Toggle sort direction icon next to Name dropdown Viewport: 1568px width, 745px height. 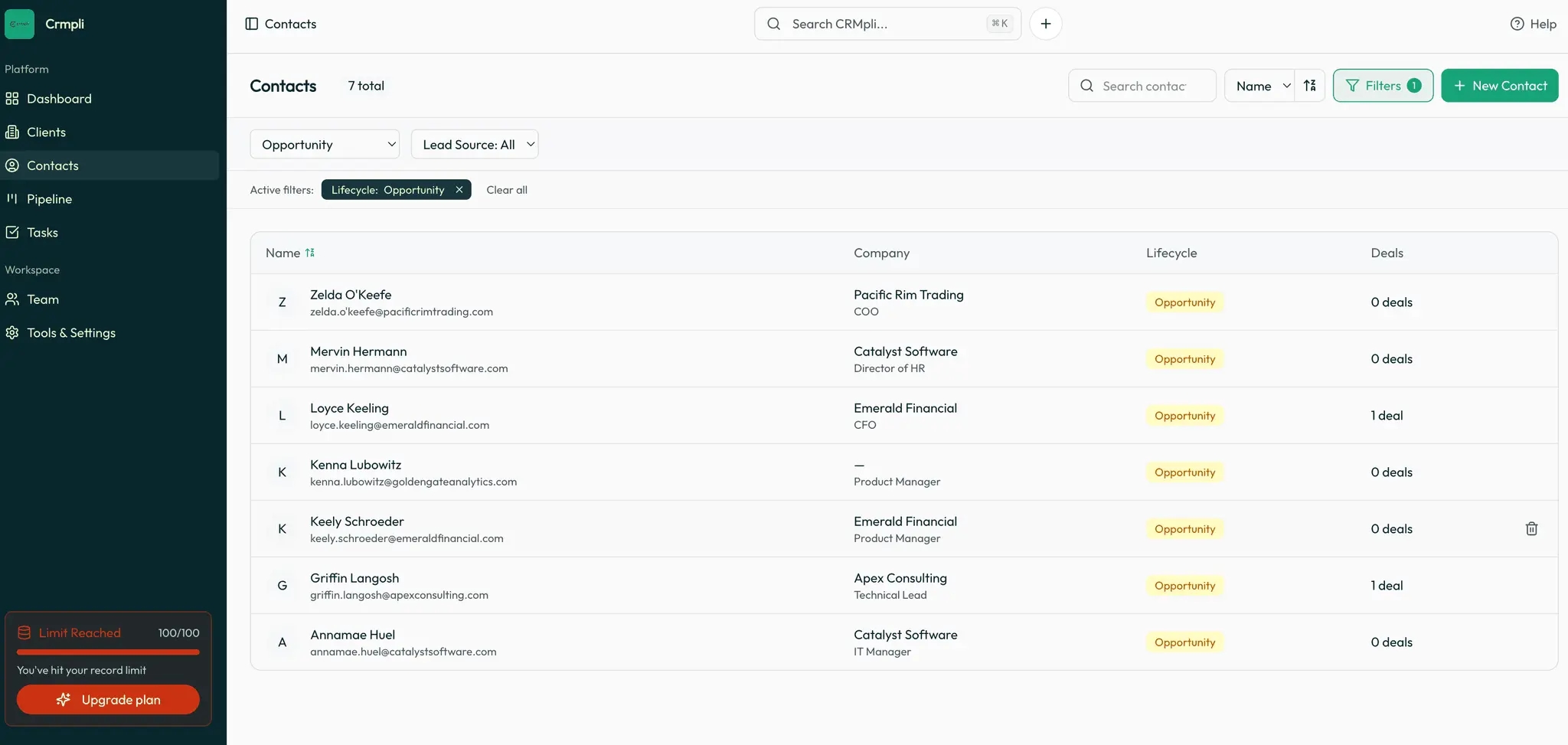1310,86
